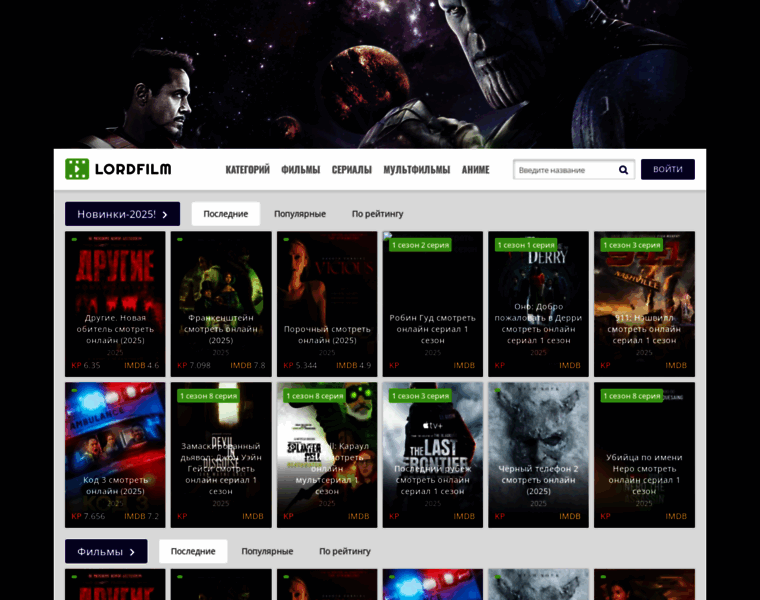
Task: Click '1 сезон 1 серия' badge on Derry card
Action: coord(526,245)
